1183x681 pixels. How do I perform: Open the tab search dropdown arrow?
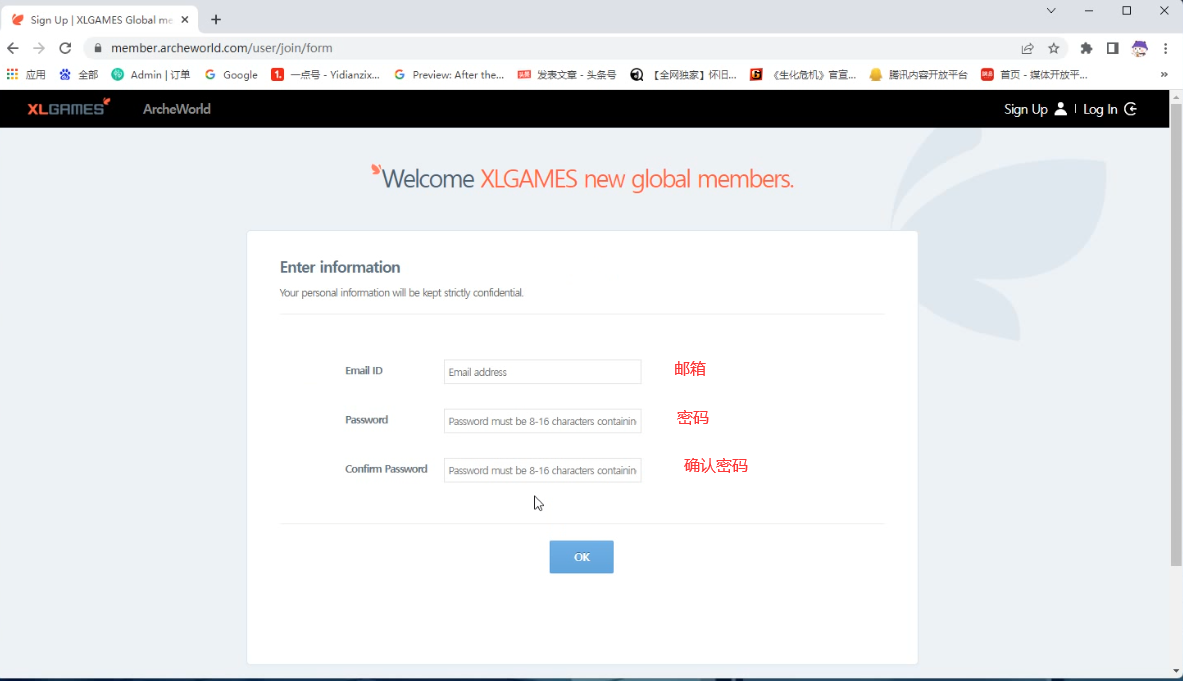coord(1051,11)
